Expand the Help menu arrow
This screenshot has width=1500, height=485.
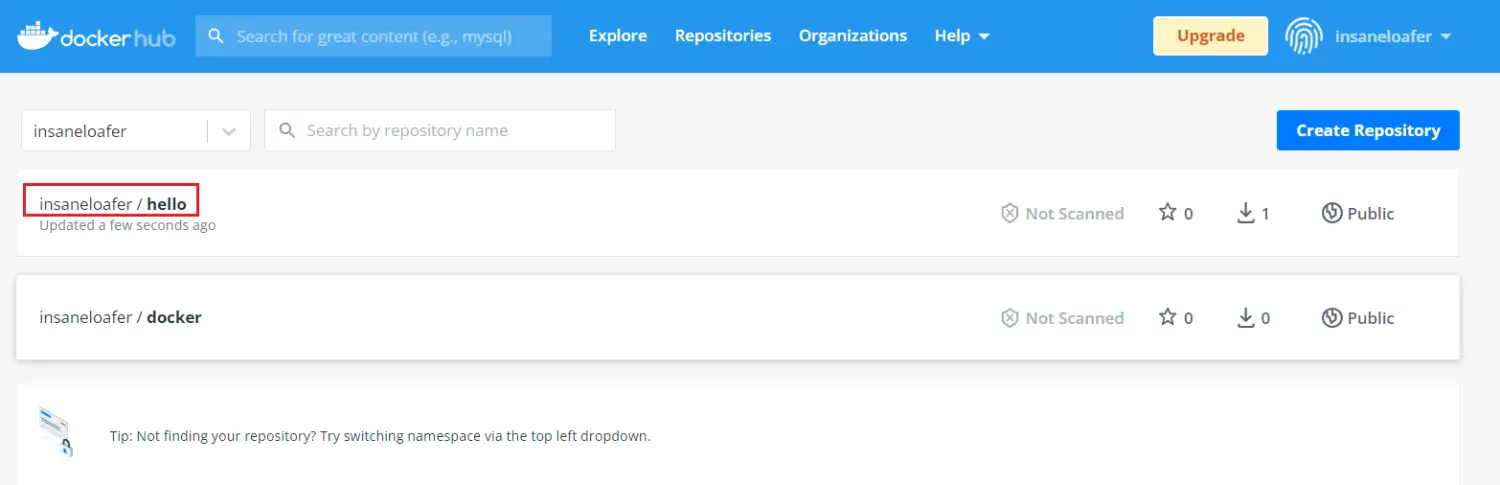point(984,36)
